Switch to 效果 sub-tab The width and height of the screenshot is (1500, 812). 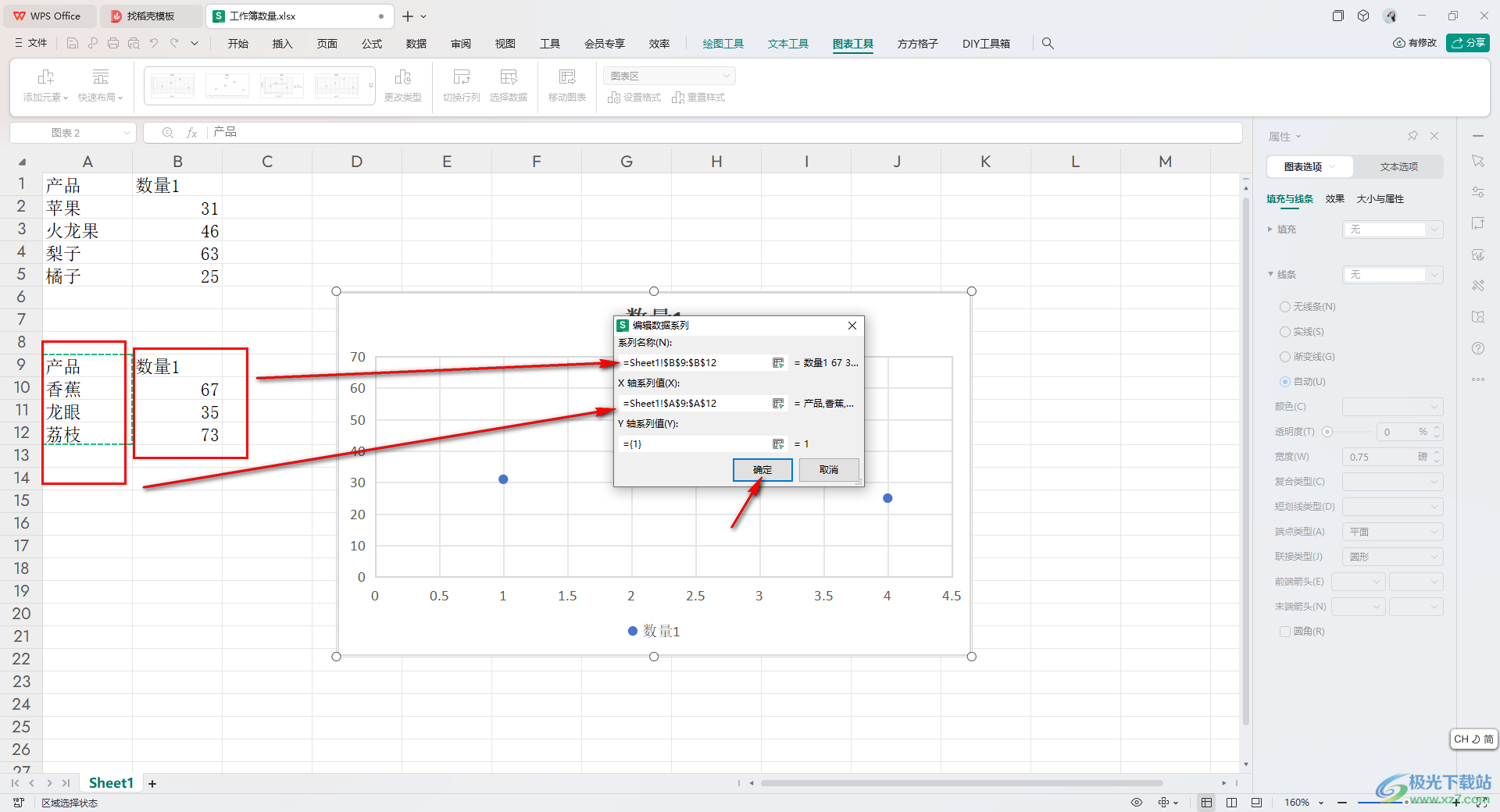coord(1334,199)
